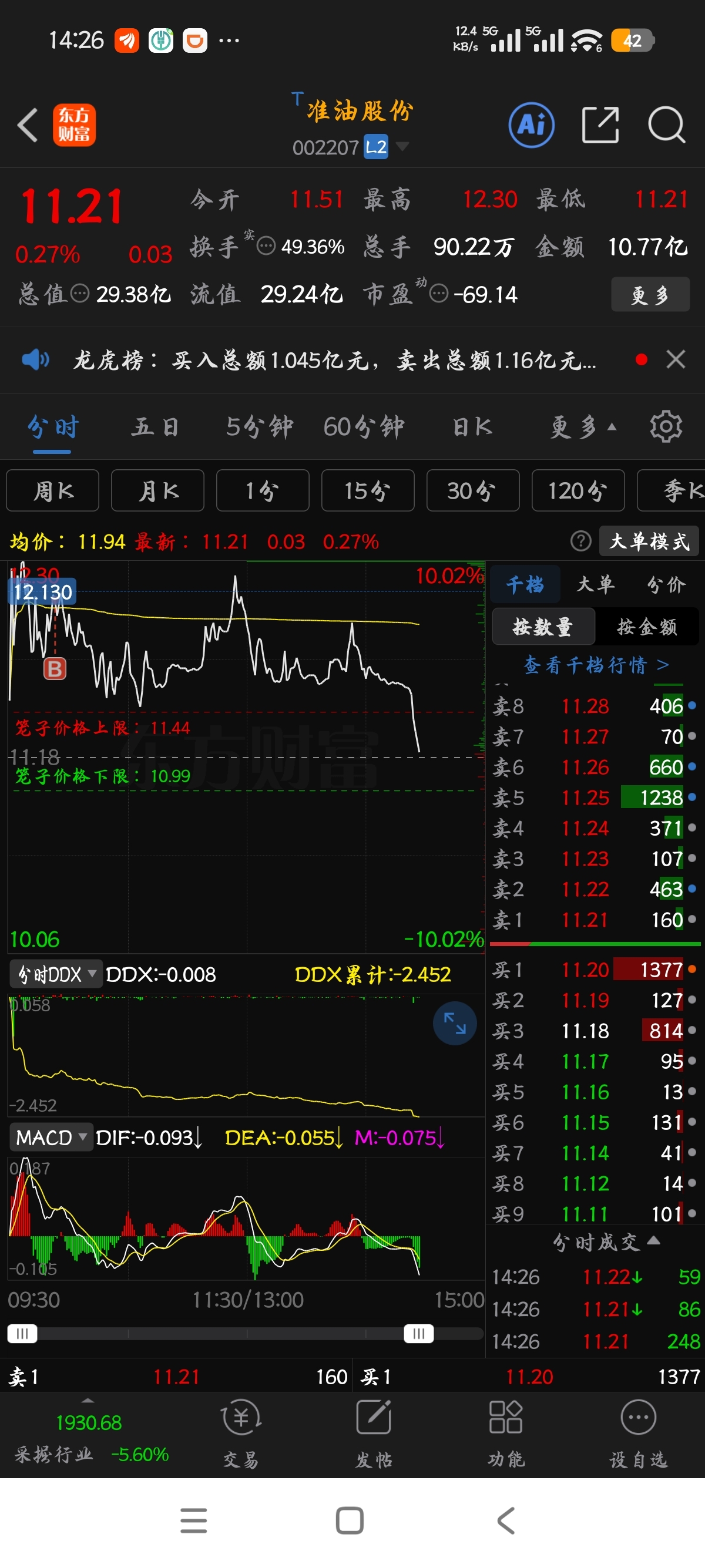The height and width of the screenshot is (1568, 705).
Task: Open the 龙虎榜 news ticker text
Action: click(334, 361)
